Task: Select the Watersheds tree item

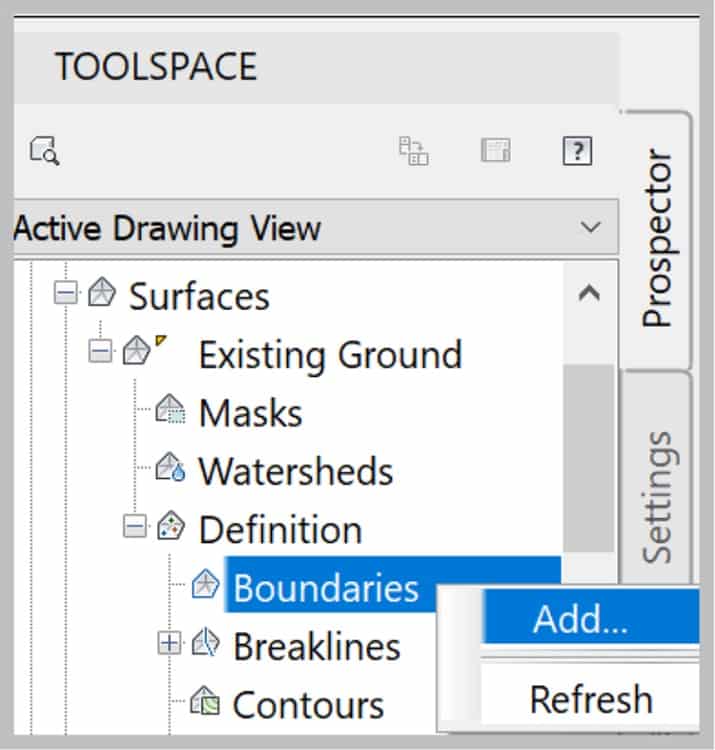Action: (296, 472)
